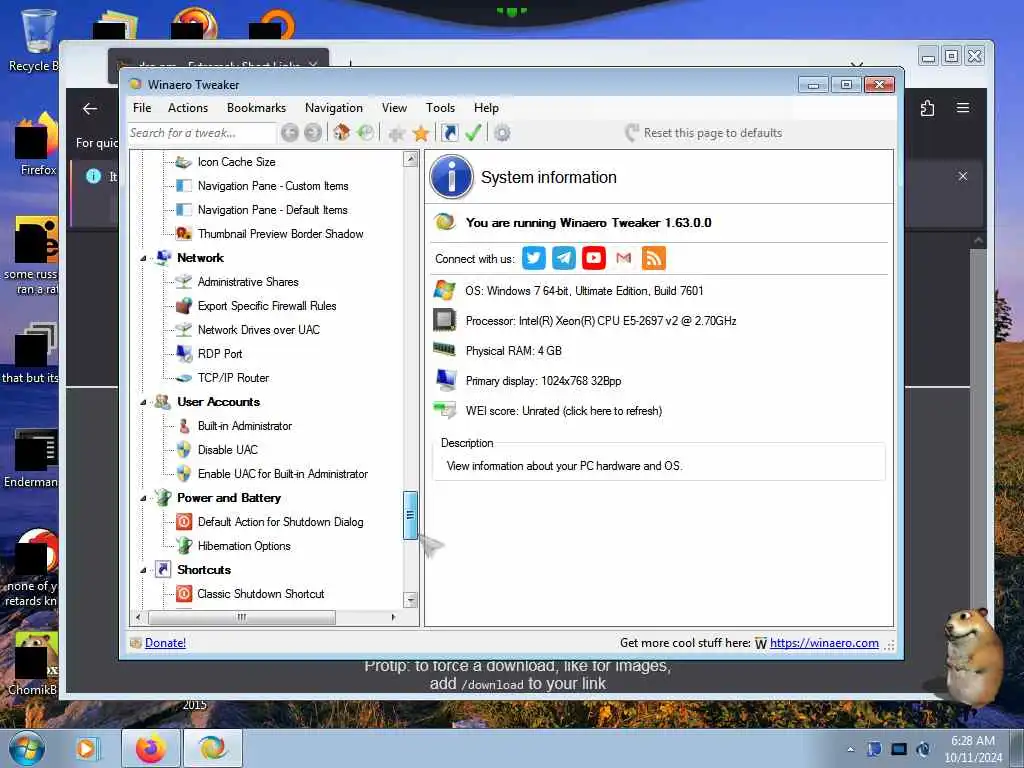
Task: Click the shortcut arrow icon in toolbar
Action: pyautogui.click(x=449, y=133)
